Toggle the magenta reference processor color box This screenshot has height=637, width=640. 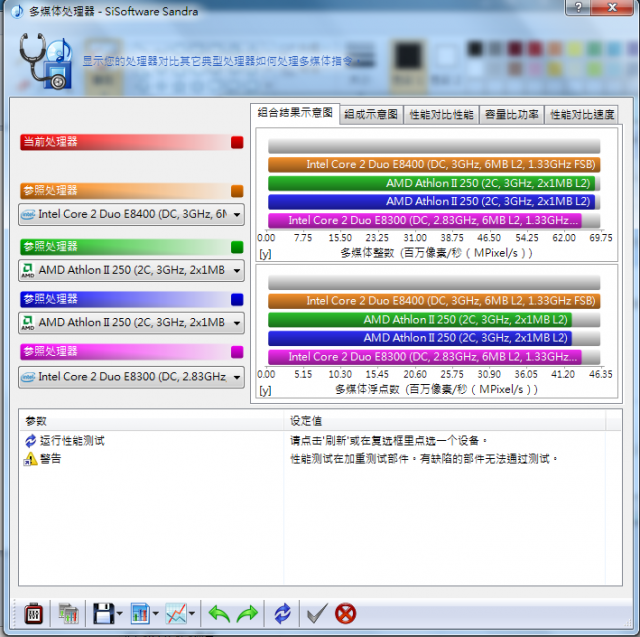point(237,352)
